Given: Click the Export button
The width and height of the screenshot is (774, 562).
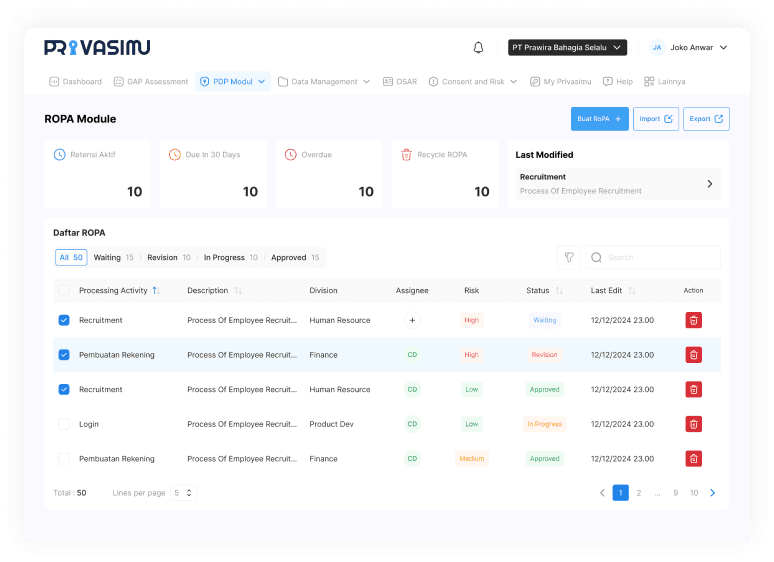Looking at the screenshot, I should 706,119.
